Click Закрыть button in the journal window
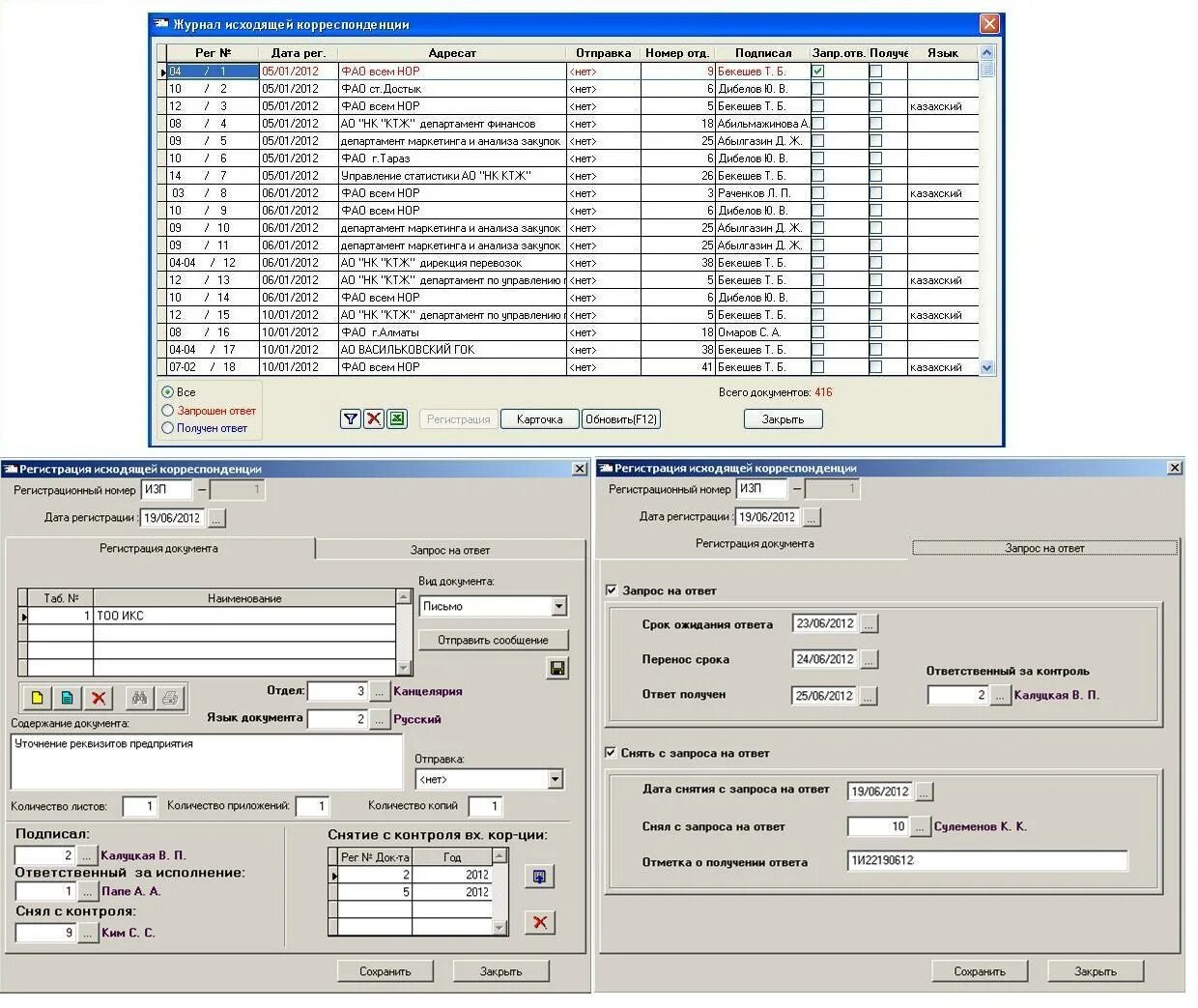 point(784,419)
